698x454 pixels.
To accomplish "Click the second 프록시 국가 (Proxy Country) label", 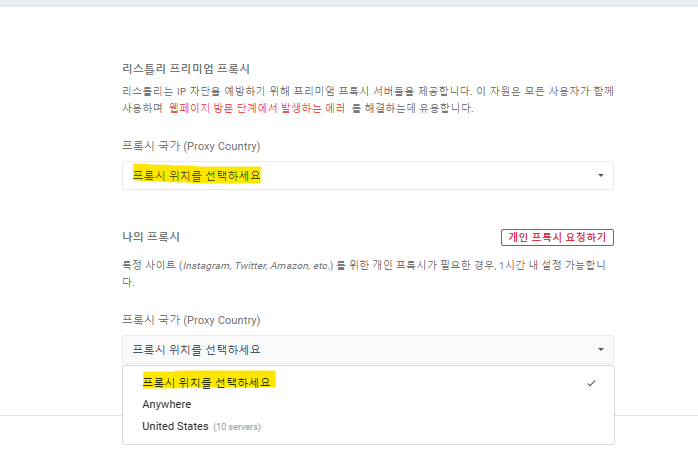I will (x=191, y=321).
